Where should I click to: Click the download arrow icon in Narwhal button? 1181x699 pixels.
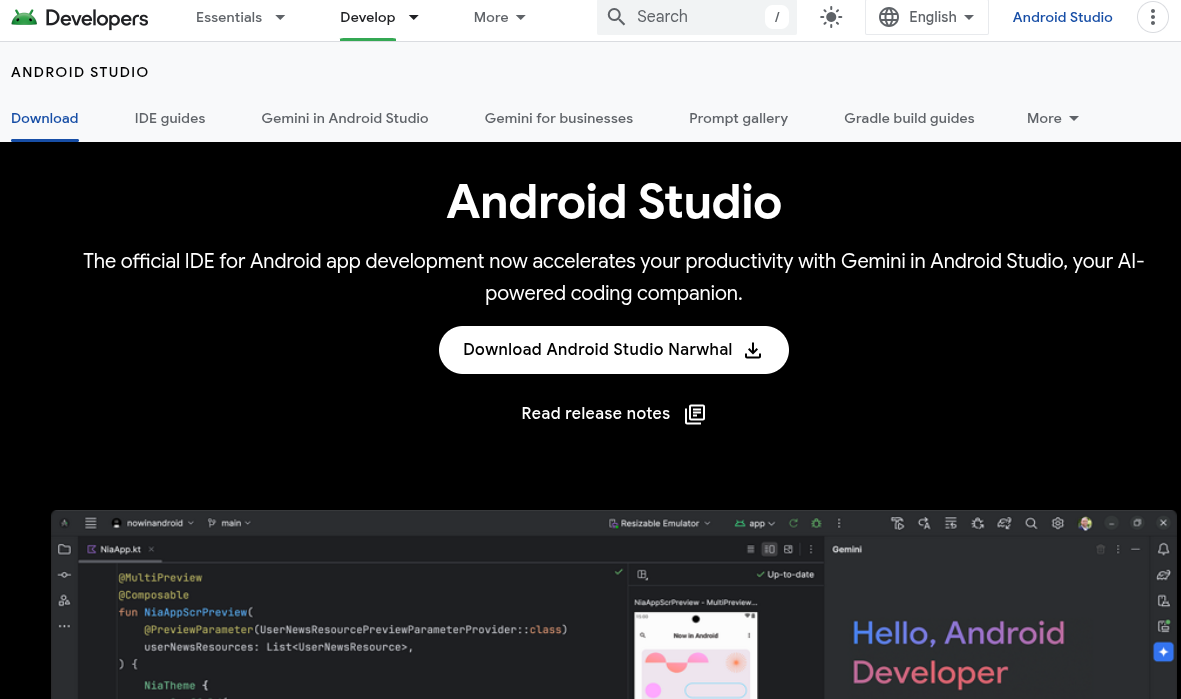(752, 350)
